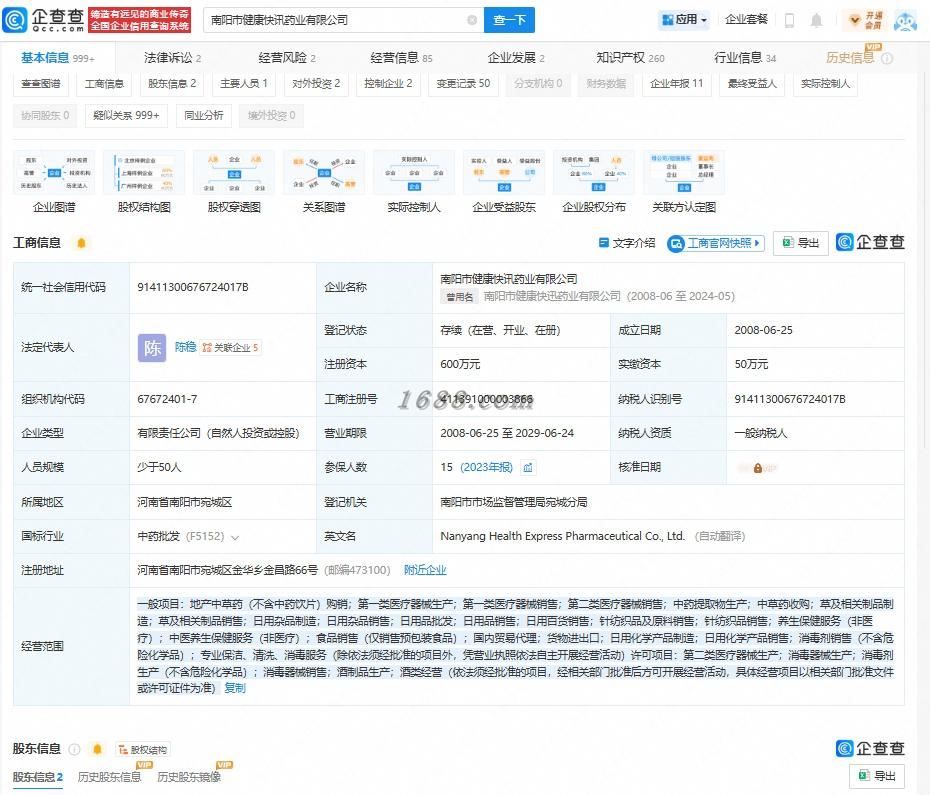Click the 查一下 search button
The width and height of the screenshot is (930, 795).
point(509,20)
